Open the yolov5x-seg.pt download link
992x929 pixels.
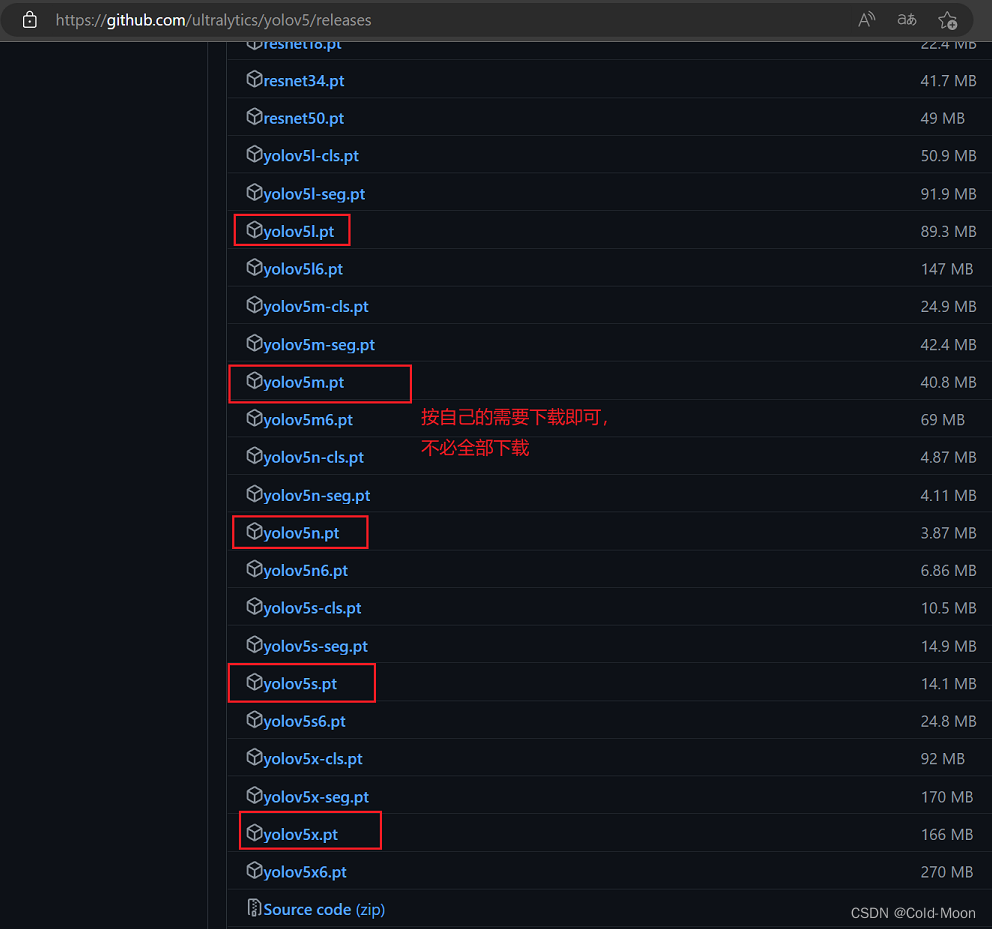tap(316, 797)
